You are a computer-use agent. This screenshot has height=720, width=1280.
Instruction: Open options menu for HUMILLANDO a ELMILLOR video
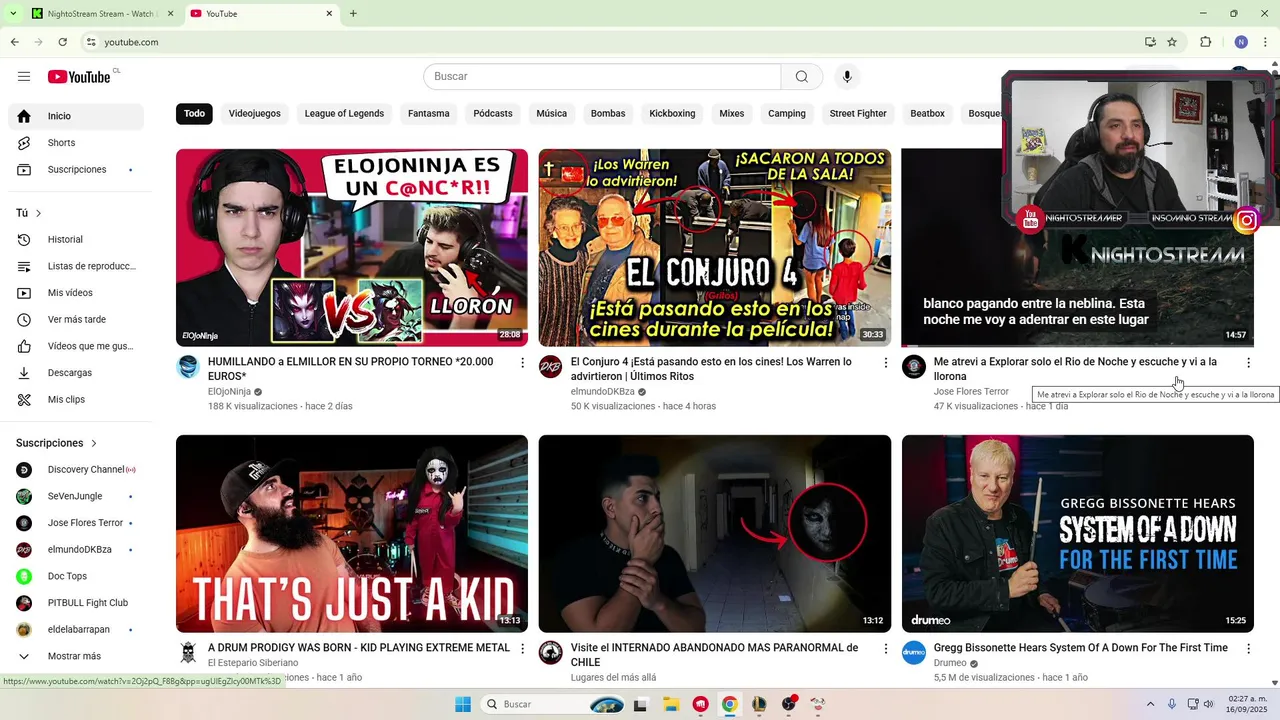point(522,363)
